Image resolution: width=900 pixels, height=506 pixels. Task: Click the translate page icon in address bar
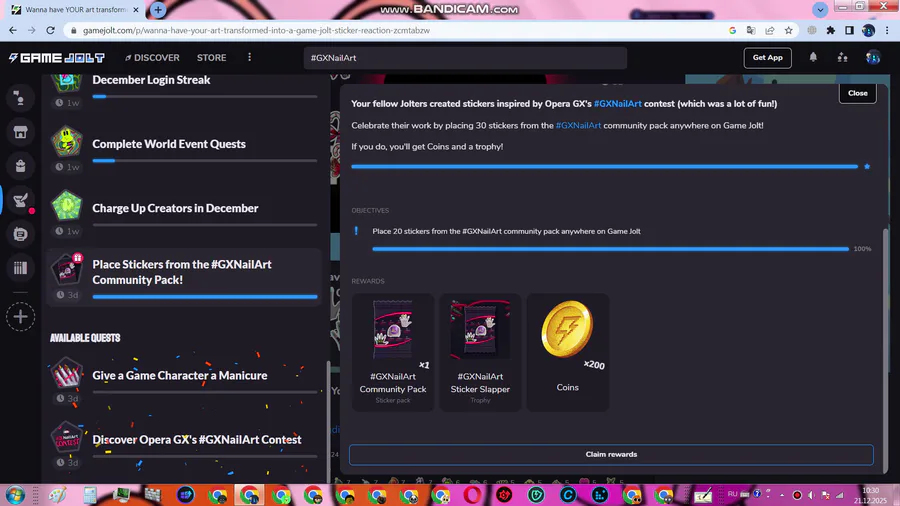pos(751,30)
